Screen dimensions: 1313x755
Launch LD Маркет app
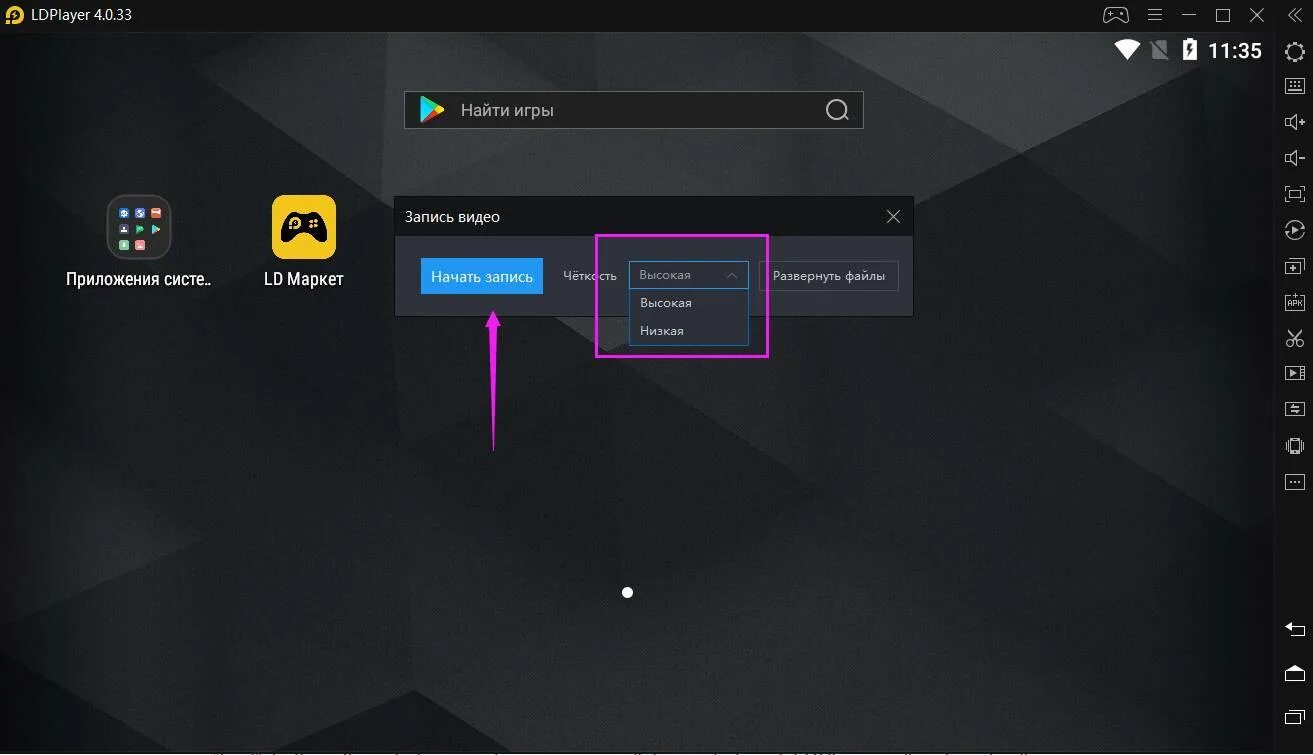304,241
